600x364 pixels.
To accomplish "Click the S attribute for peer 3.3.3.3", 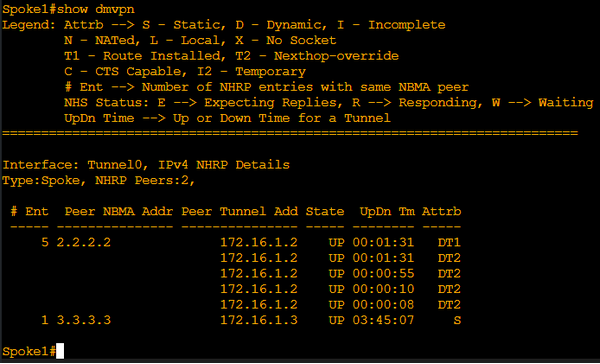I will pyautogui.click(x=457, y=320).
